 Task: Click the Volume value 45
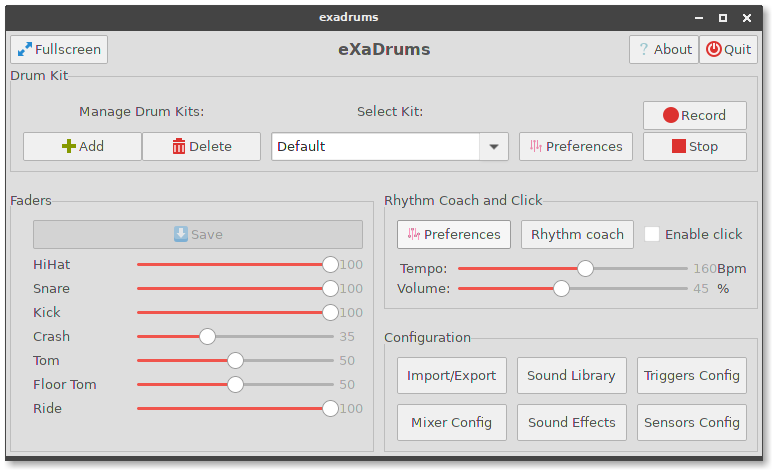point(701,288)
